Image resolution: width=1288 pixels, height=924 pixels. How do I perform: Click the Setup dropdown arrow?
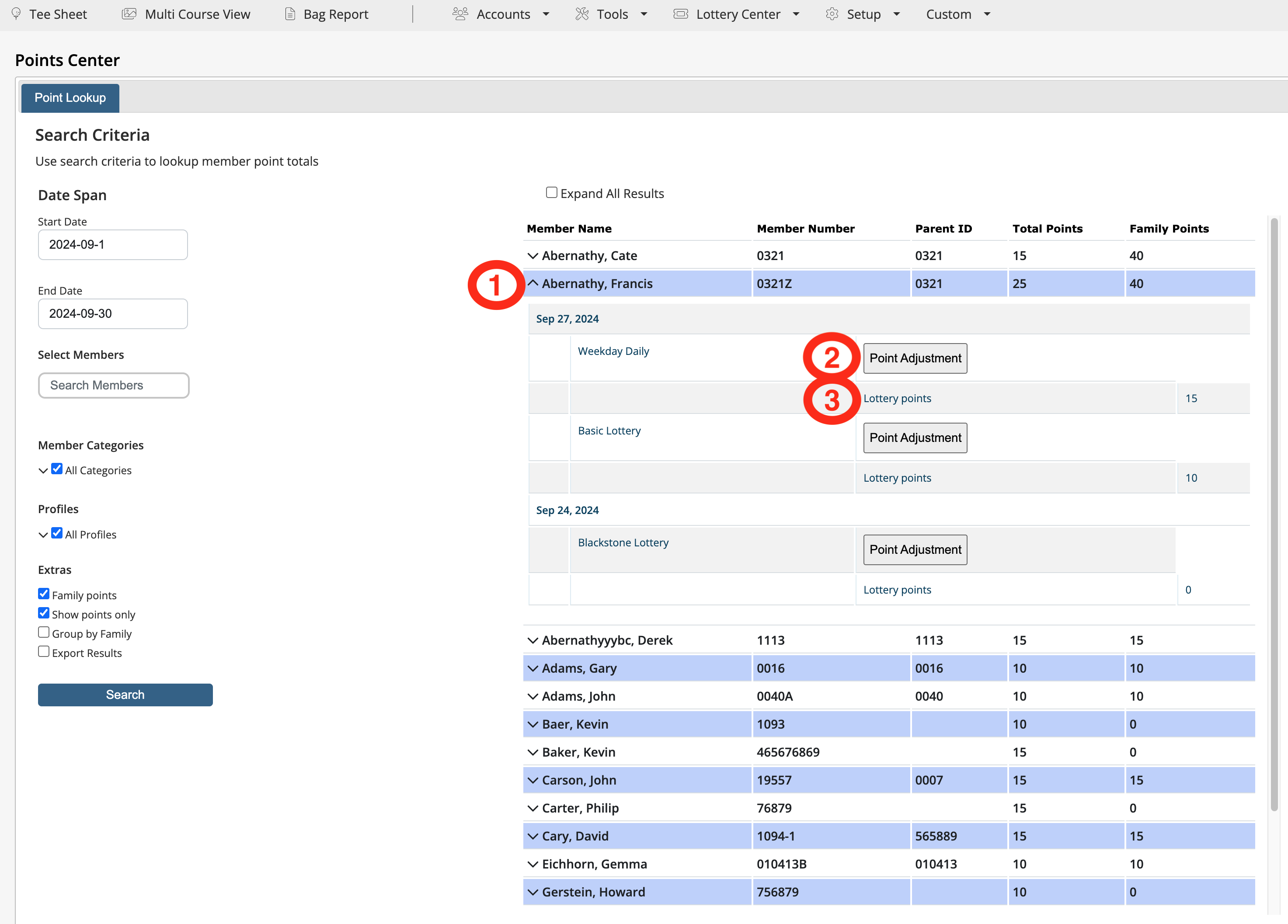(x=897, y=14)
